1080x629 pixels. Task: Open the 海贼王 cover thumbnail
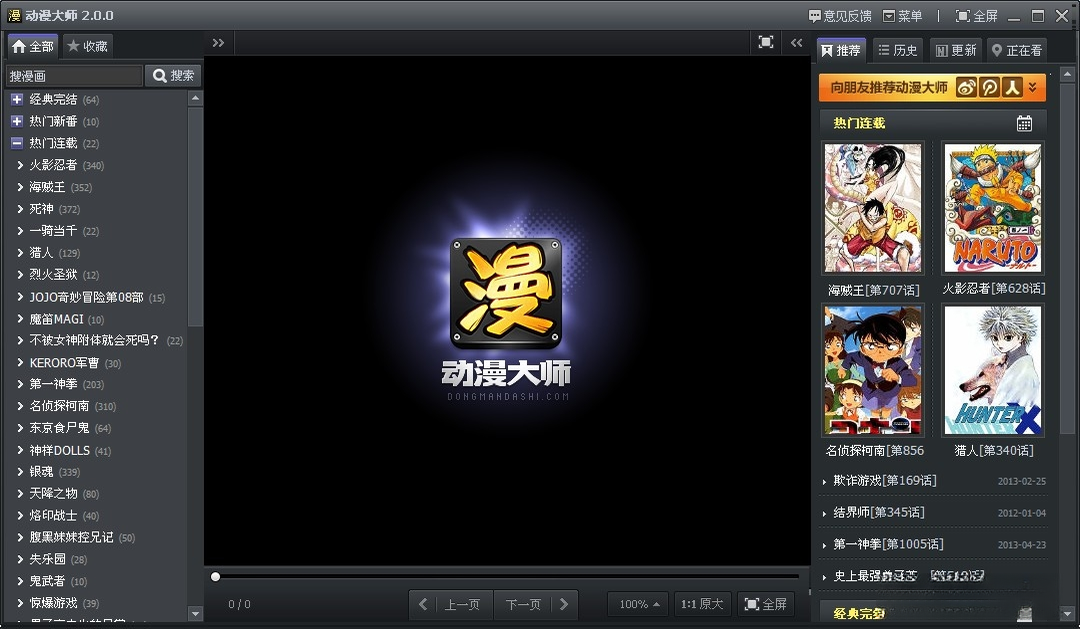pos(873,208)
